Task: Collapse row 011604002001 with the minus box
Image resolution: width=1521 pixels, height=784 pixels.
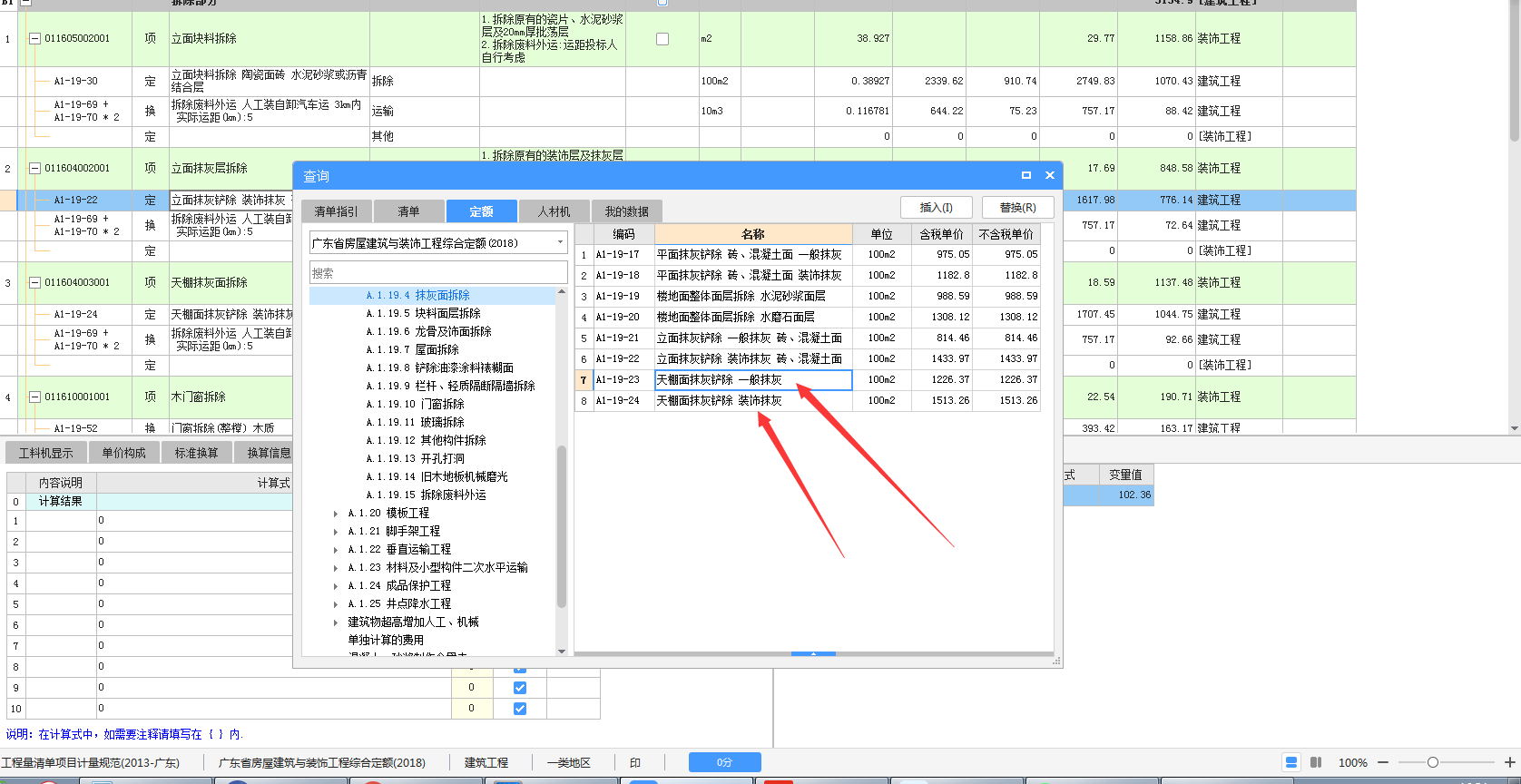Action: [x=35, y=168]
